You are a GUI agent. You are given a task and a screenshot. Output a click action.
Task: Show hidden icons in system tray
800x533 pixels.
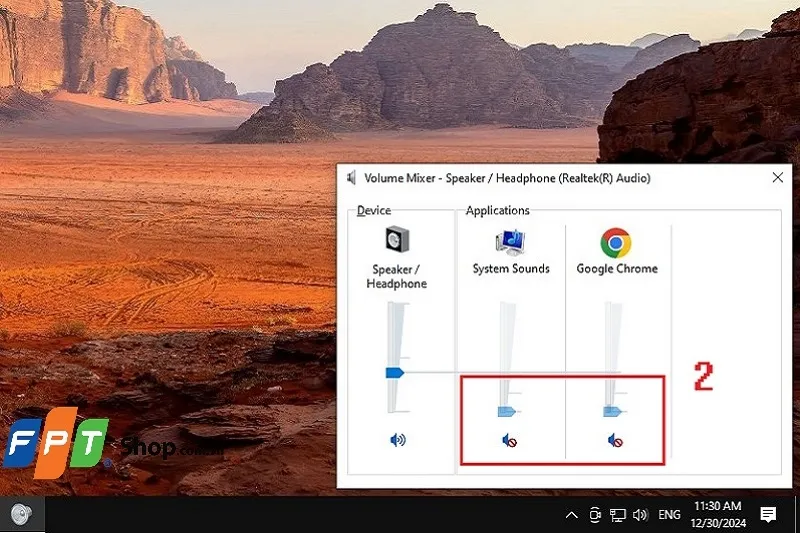pos(571,515)
